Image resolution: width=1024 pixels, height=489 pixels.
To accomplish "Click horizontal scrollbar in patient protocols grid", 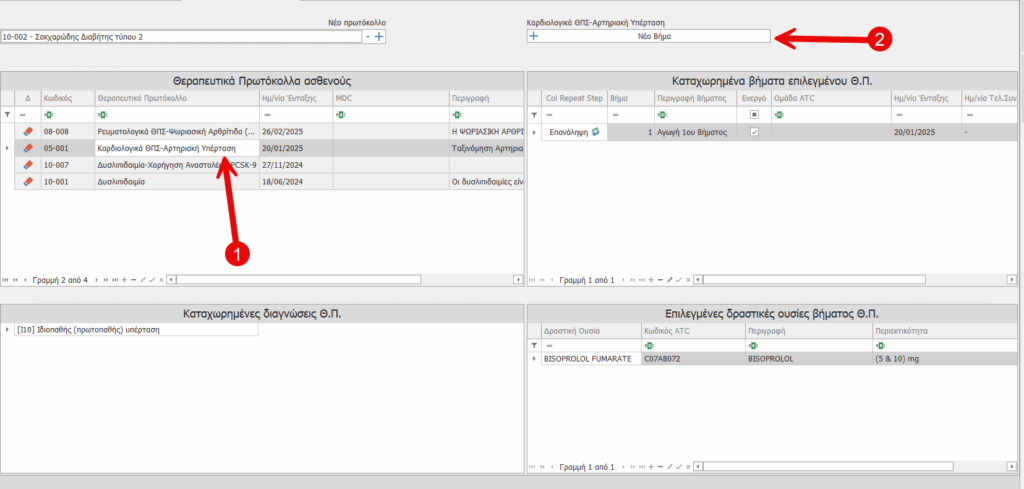I will click(340, 280).
